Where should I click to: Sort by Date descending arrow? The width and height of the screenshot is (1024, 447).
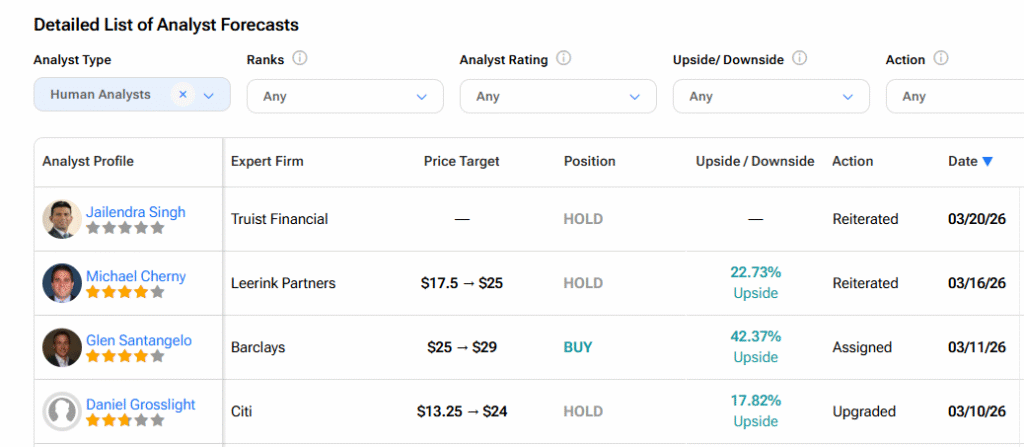coord(987,161)
